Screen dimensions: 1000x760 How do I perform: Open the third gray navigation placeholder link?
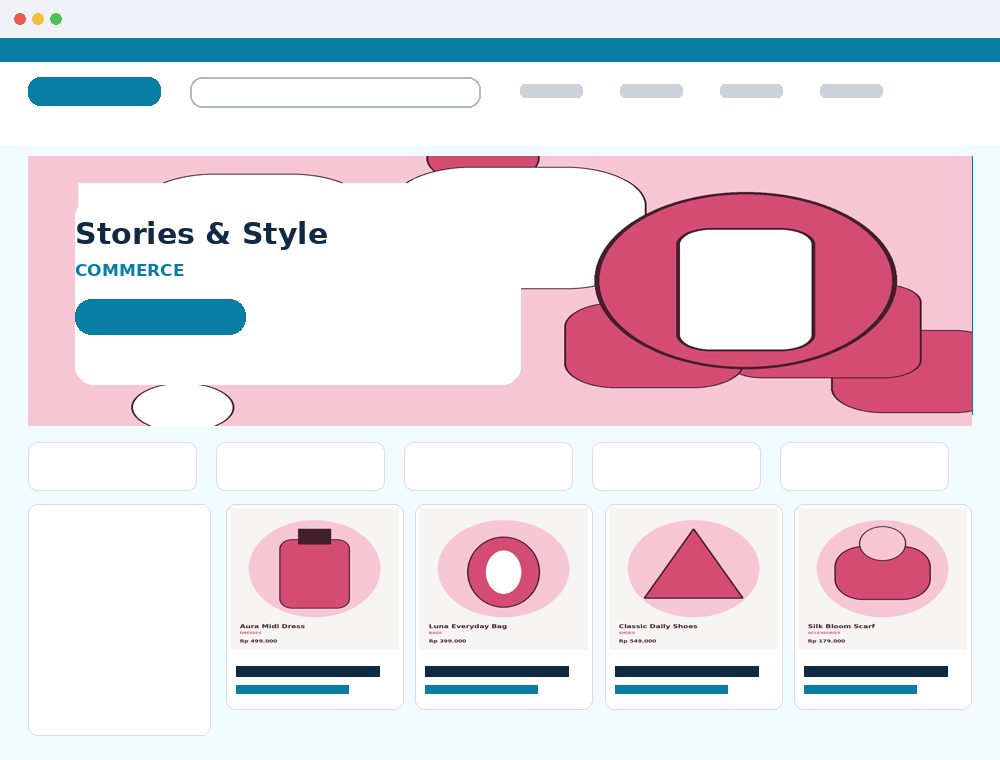pyautogui.click(x=751, y=91)
